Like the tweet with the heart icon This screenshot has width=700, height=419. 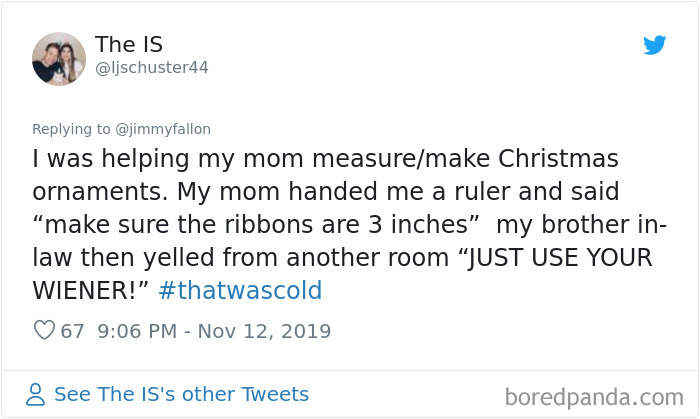pos(43,331)
